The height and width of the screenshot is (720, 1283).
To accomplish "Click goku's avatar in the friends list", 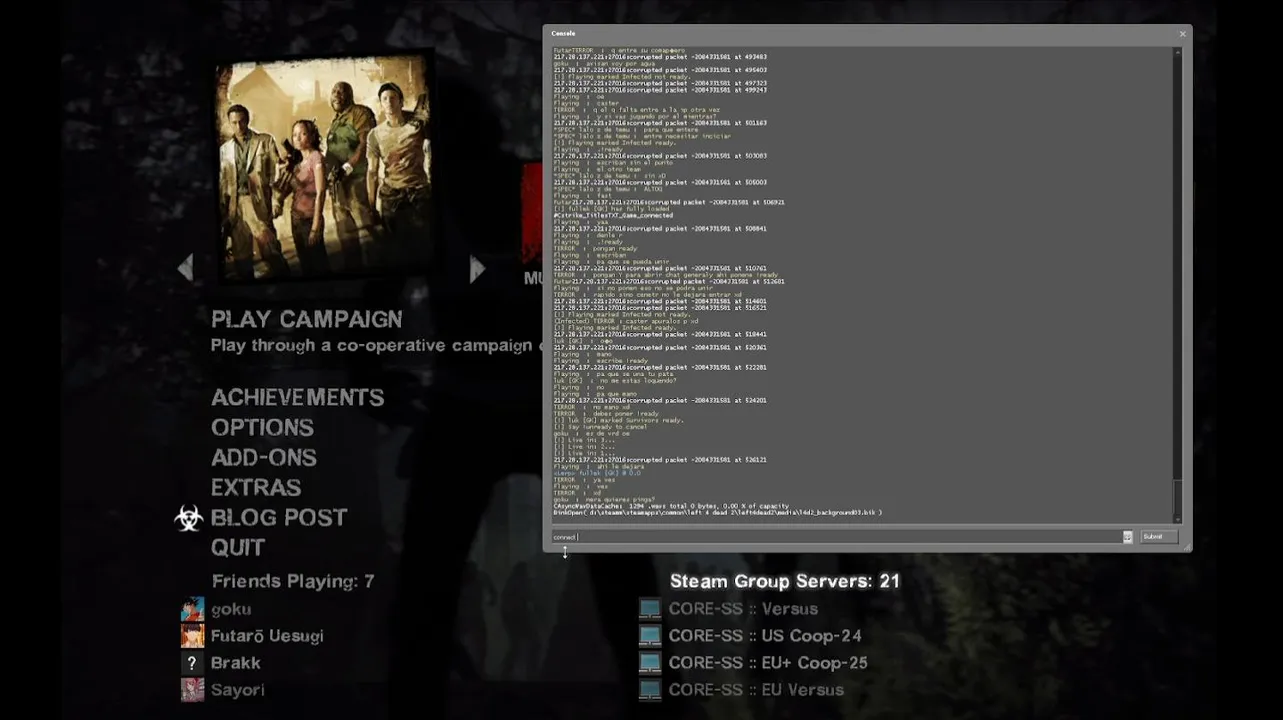I will pyautogui.click(x=192, y=609).
